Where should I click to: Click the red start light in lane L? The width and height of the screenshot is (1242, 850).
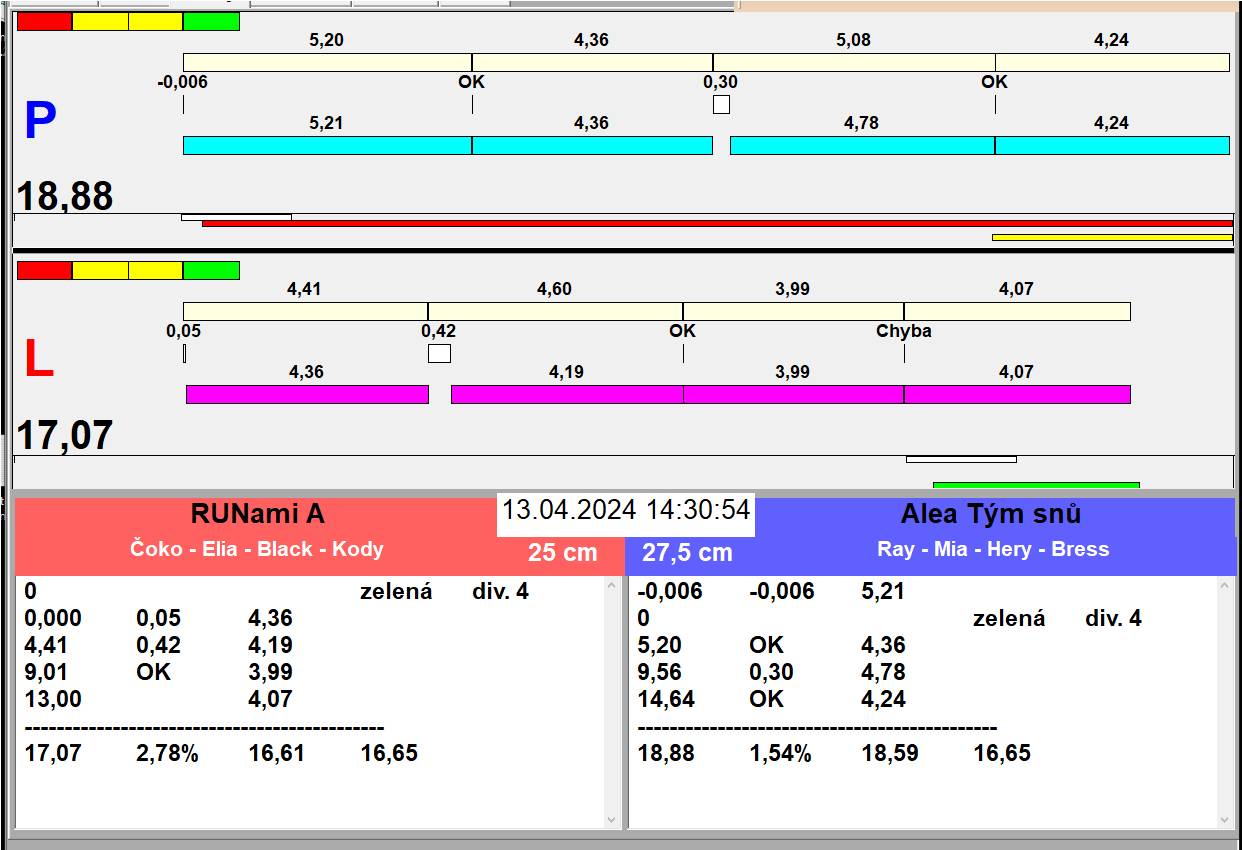(x=45, y=270)
